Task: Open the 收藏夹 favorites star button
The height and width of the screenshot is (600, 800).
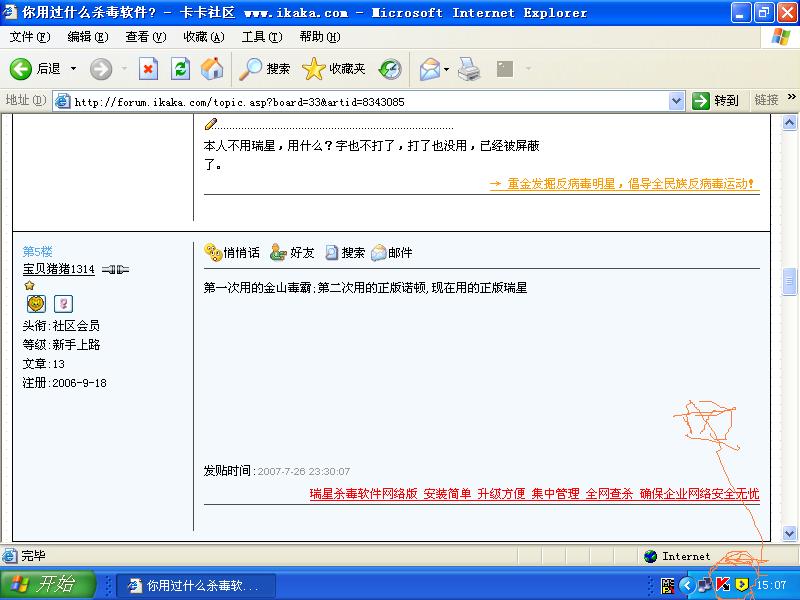Action: 334,69
